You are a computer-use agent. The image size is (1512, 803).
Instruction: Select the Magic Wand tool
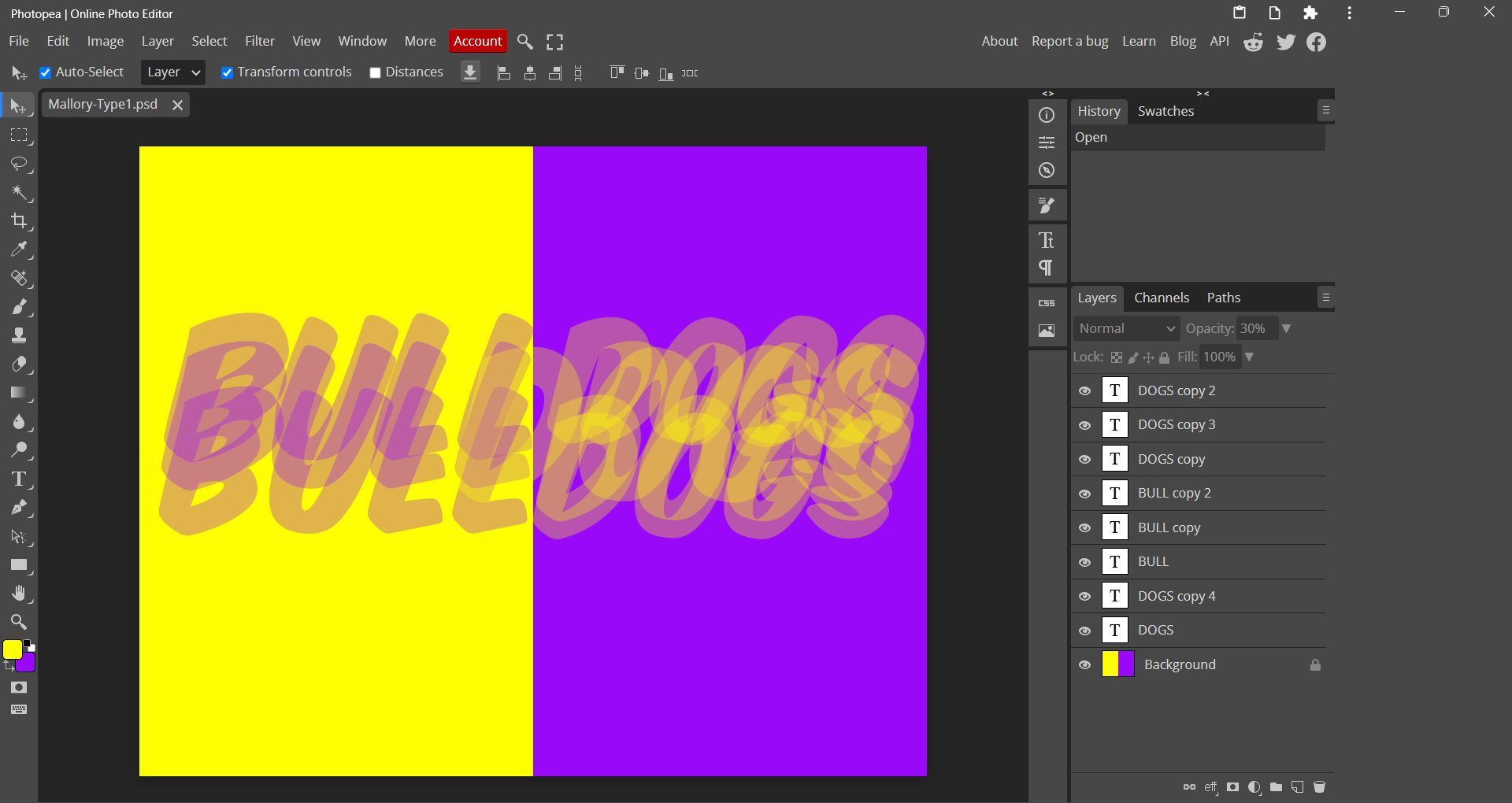tap(19, 193)
